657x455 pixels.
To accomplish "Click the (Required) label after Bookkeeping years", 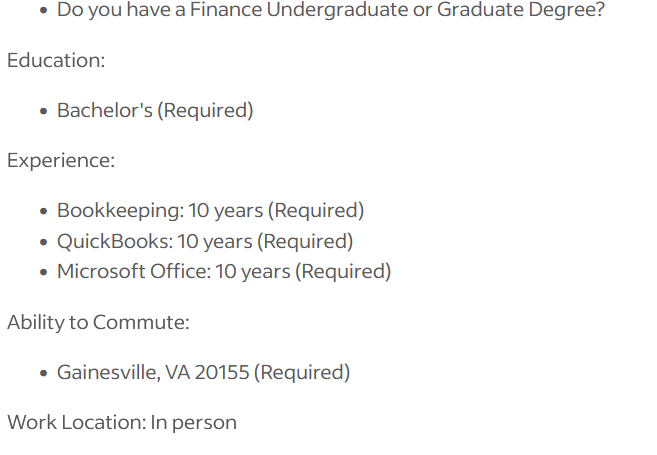I will 316,210.
